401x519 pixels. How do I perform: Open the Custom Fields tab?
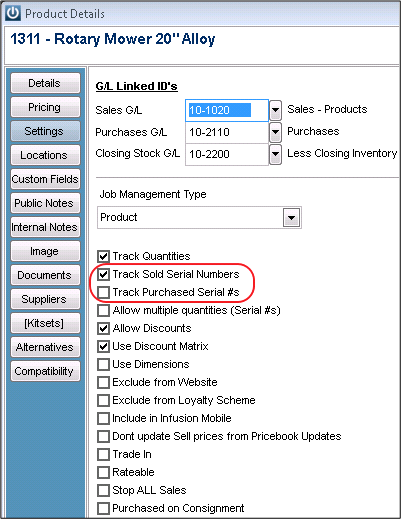coord(45,179)
